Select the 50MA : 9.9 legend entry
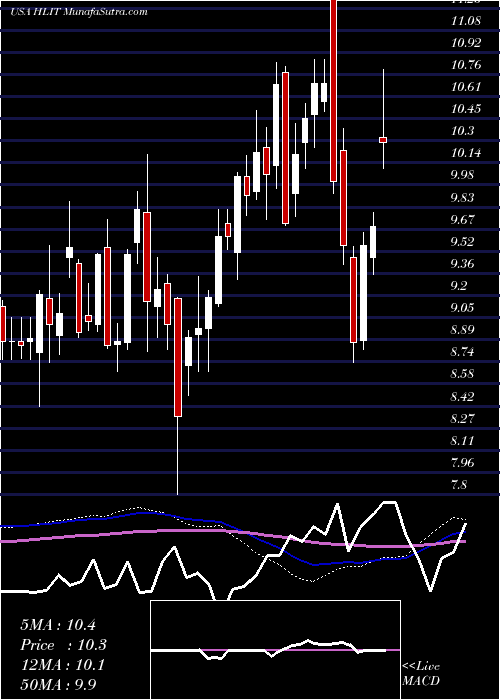This screenshot has width=500, height=700. coord(59,685)
